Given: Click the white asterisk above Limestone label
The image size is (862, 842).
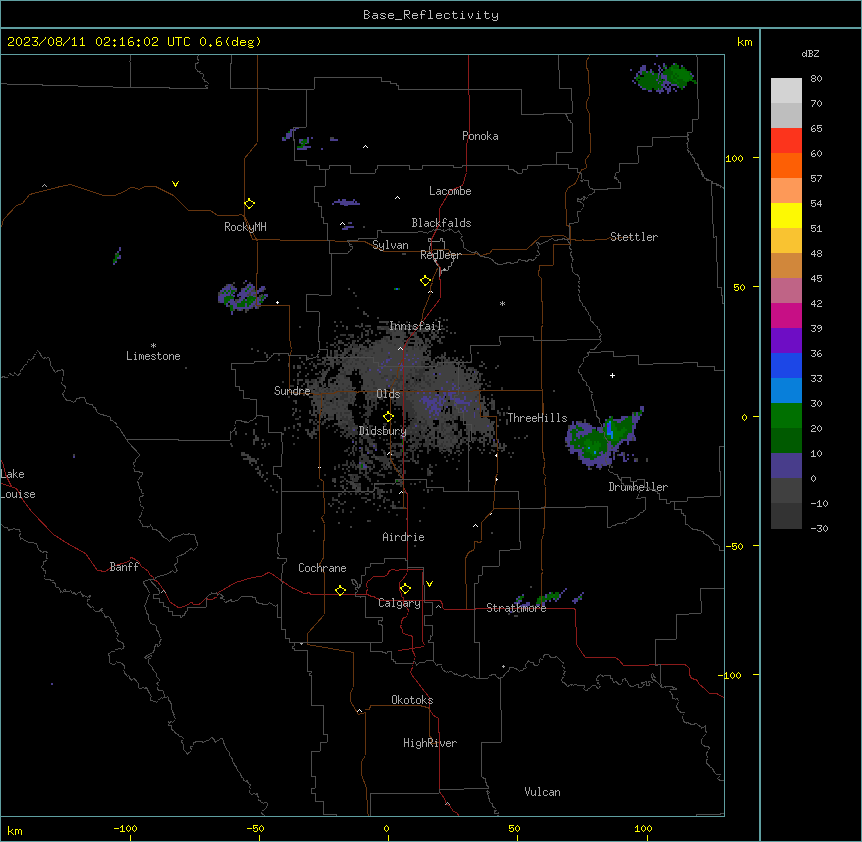Looking at the screenshot, I should tap(153, 346).
